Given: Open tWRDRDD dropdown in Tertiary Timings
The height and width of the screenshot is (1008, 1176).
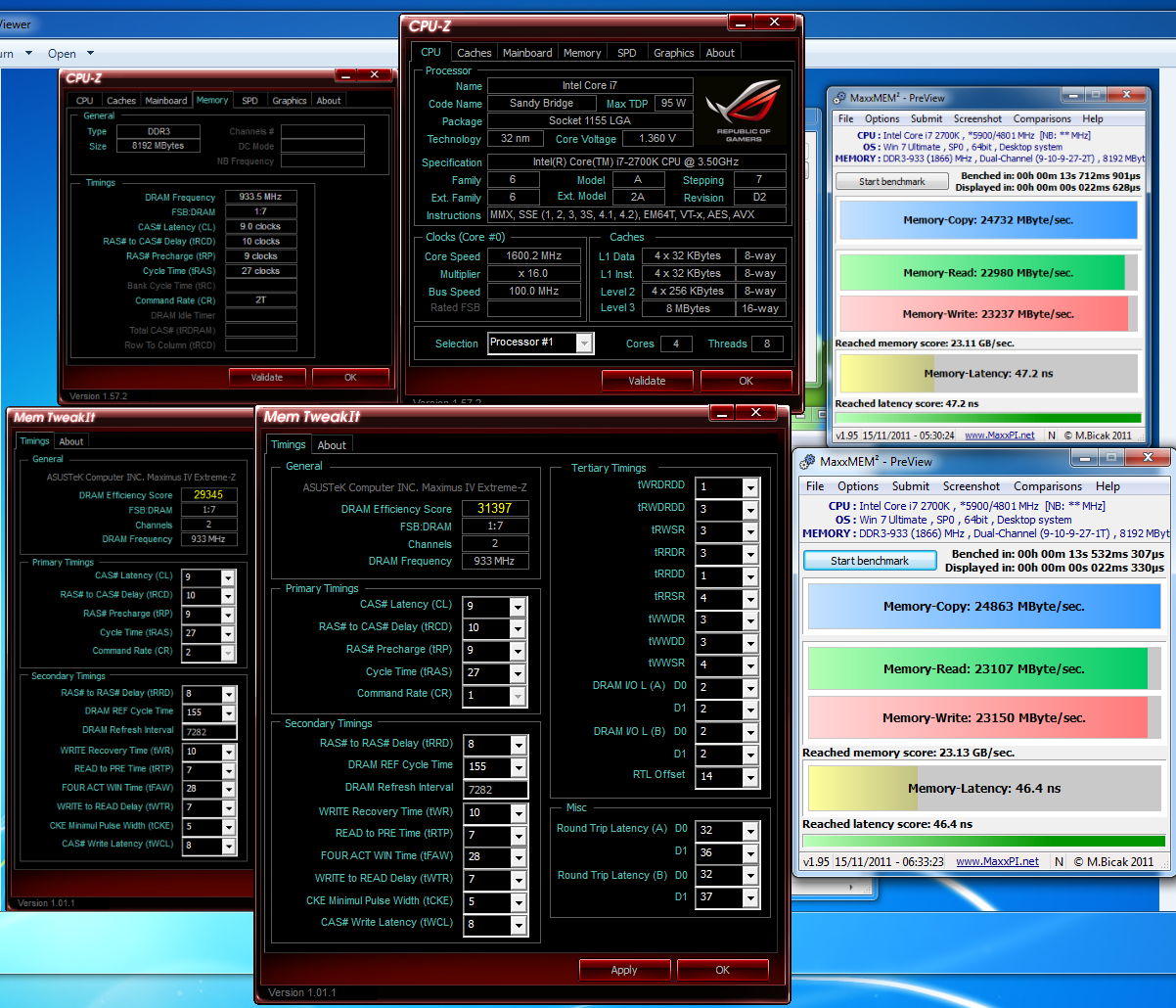Looking at the screenshot, I should click(x=750, y=486).
